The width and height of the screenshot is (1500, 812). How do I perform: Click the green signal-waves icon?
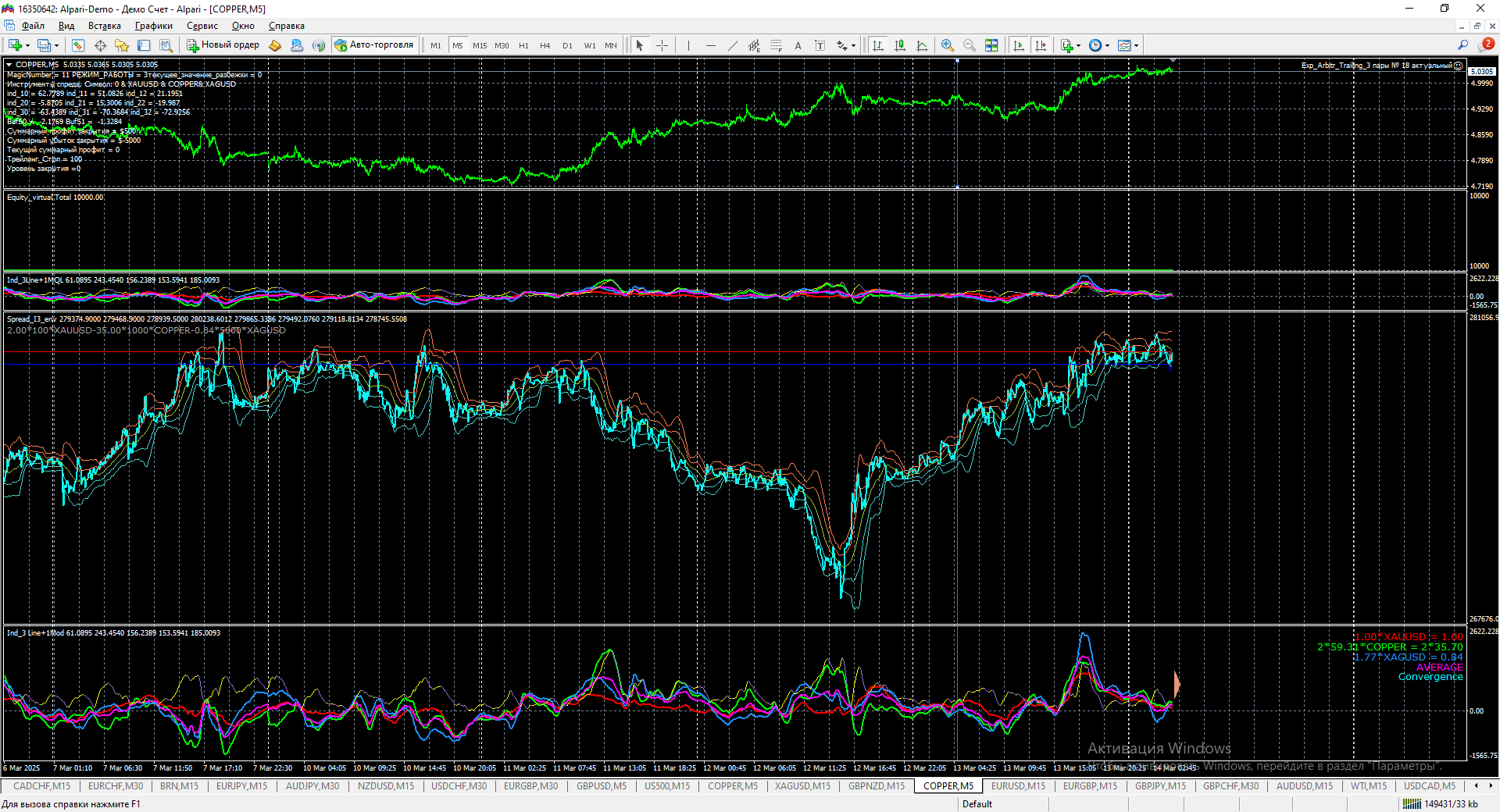tap(319, 45)
